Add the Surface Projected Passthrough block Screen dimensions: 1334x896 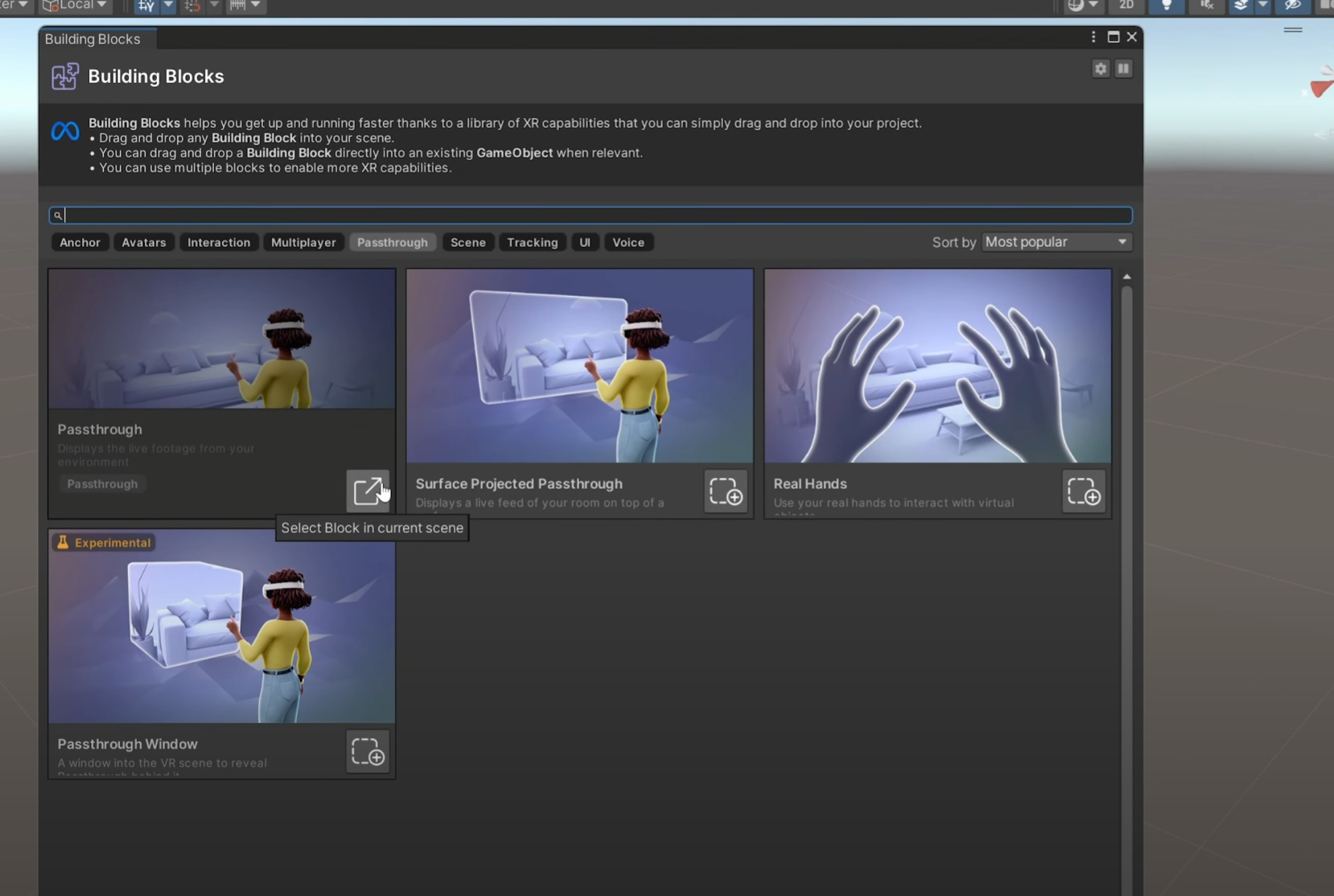point(726,491)
